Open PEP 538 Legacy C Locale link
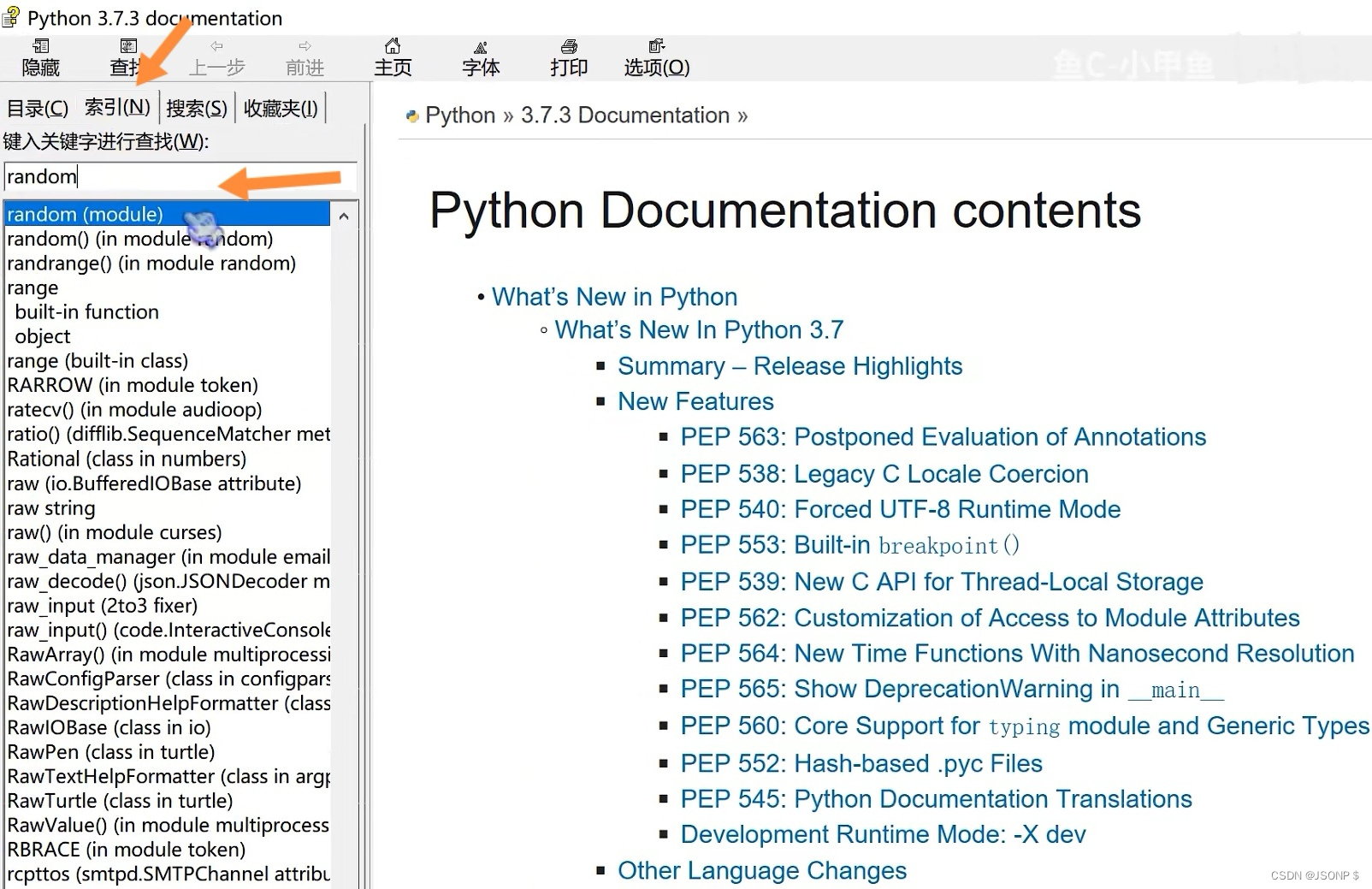 (884, 474)
